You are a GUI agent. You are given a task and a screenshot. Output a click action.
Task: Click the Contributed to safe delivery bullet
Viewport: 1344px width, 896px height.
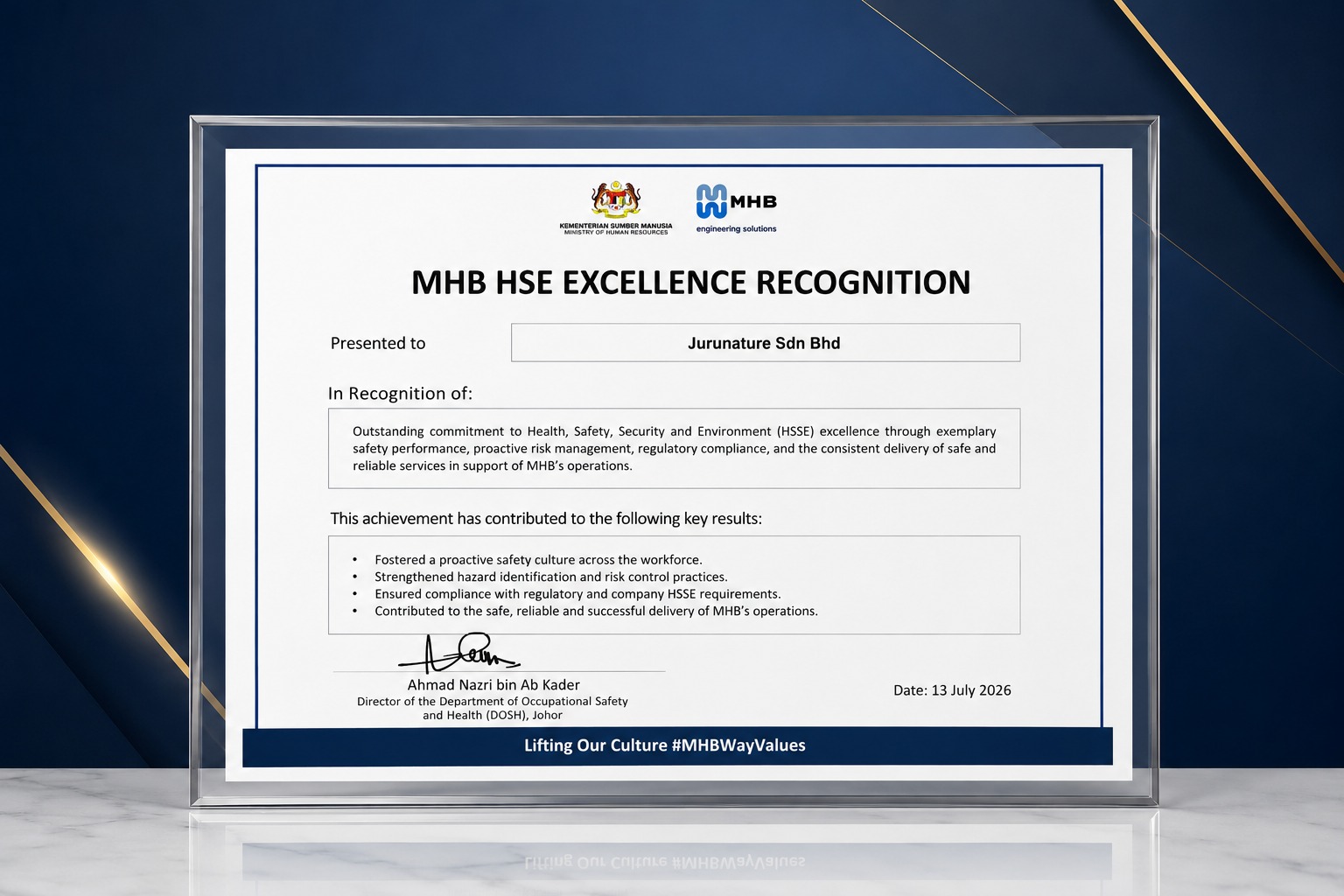(596, 611)
